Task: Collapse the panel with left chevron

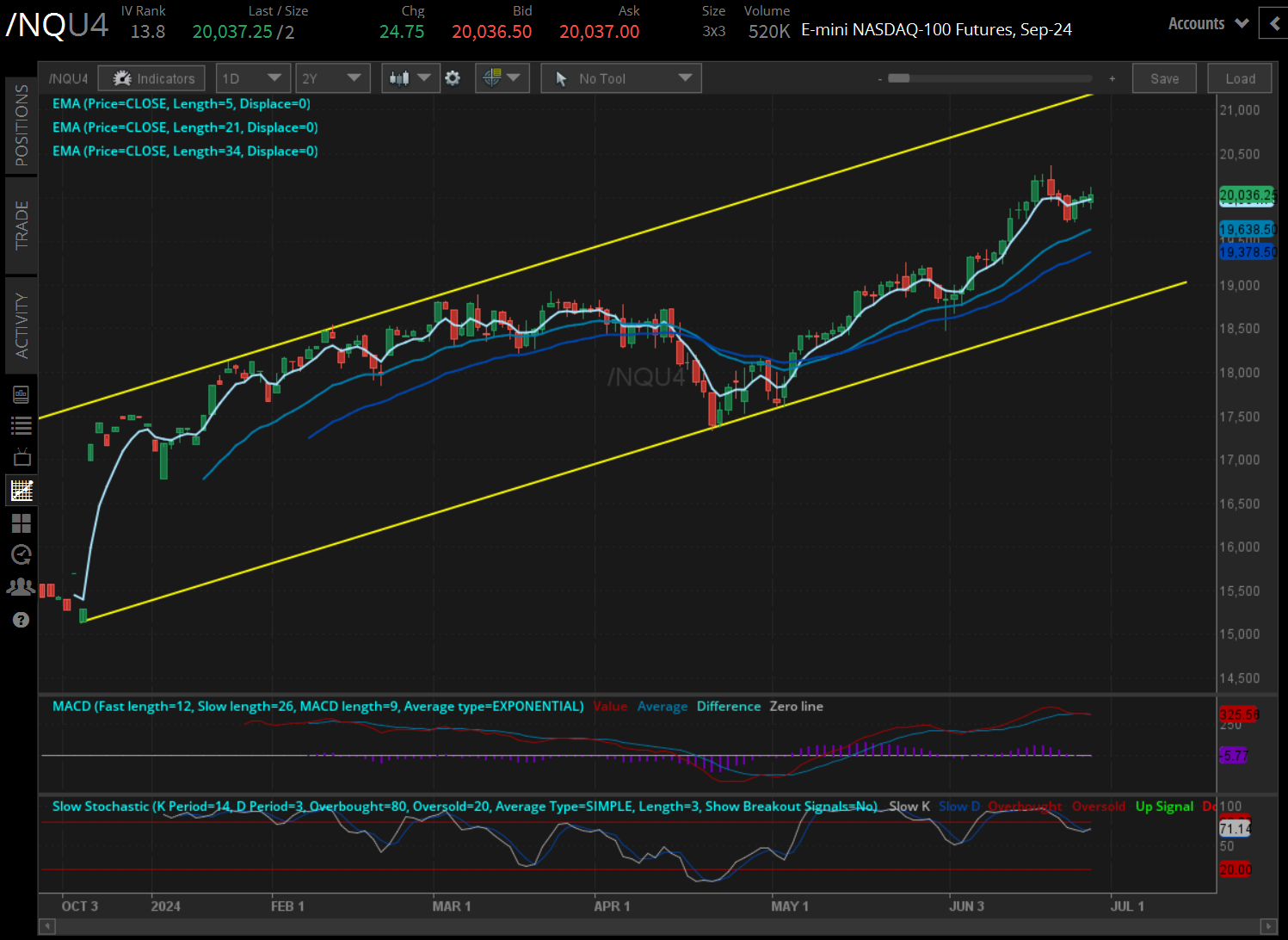Action: [x=1273, y=23]
